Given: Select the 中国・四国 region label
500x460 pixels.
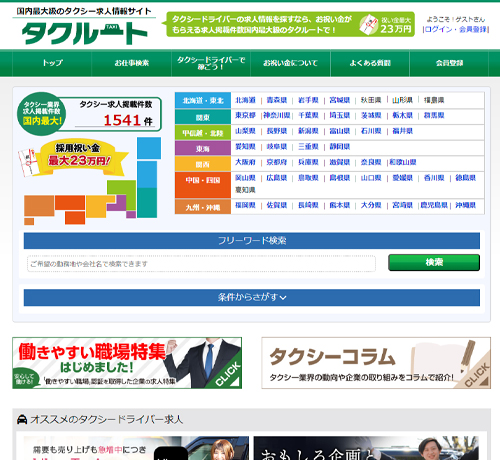Looking at the screenshot, I should pos(203,185).
